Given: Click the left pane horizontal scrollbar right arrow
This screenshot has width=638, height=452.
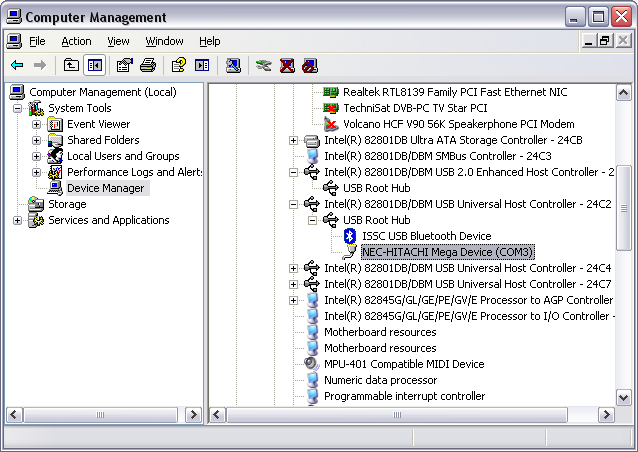Looking at the screenshot, I should pyautogui.click(x=194, y=414).
